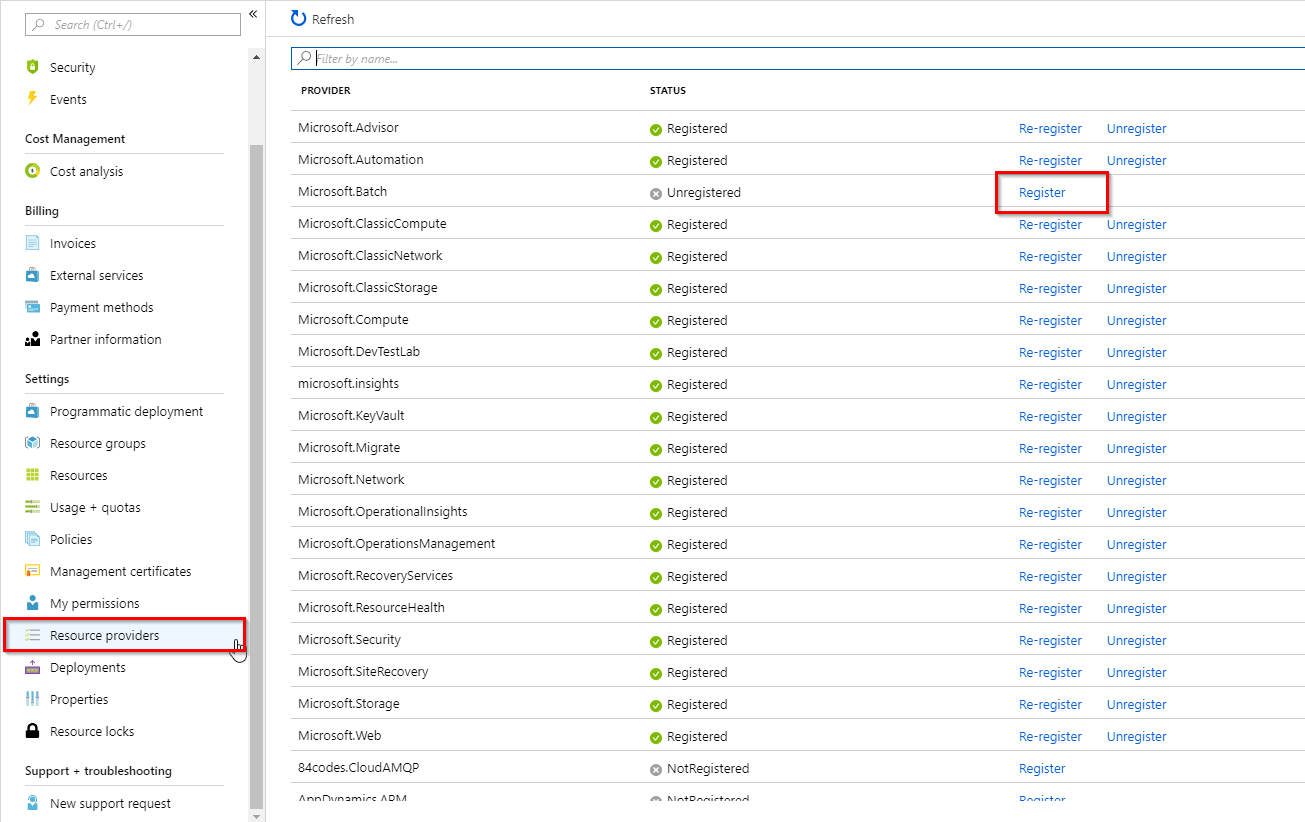
Task: Register the Microsoft.Batch provider
Action: 1042,192
